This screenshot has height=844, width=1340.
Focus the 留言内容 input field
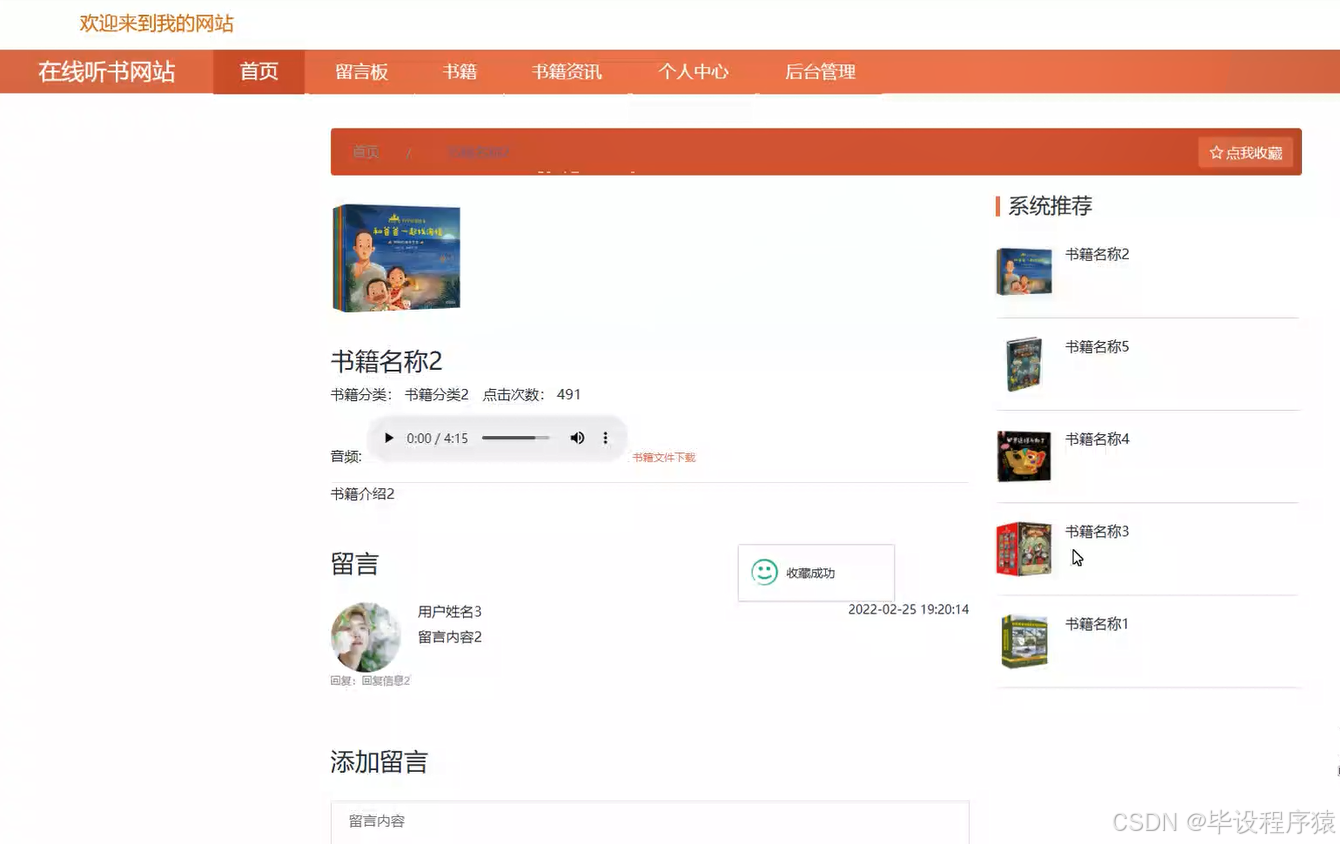point(650,822)
